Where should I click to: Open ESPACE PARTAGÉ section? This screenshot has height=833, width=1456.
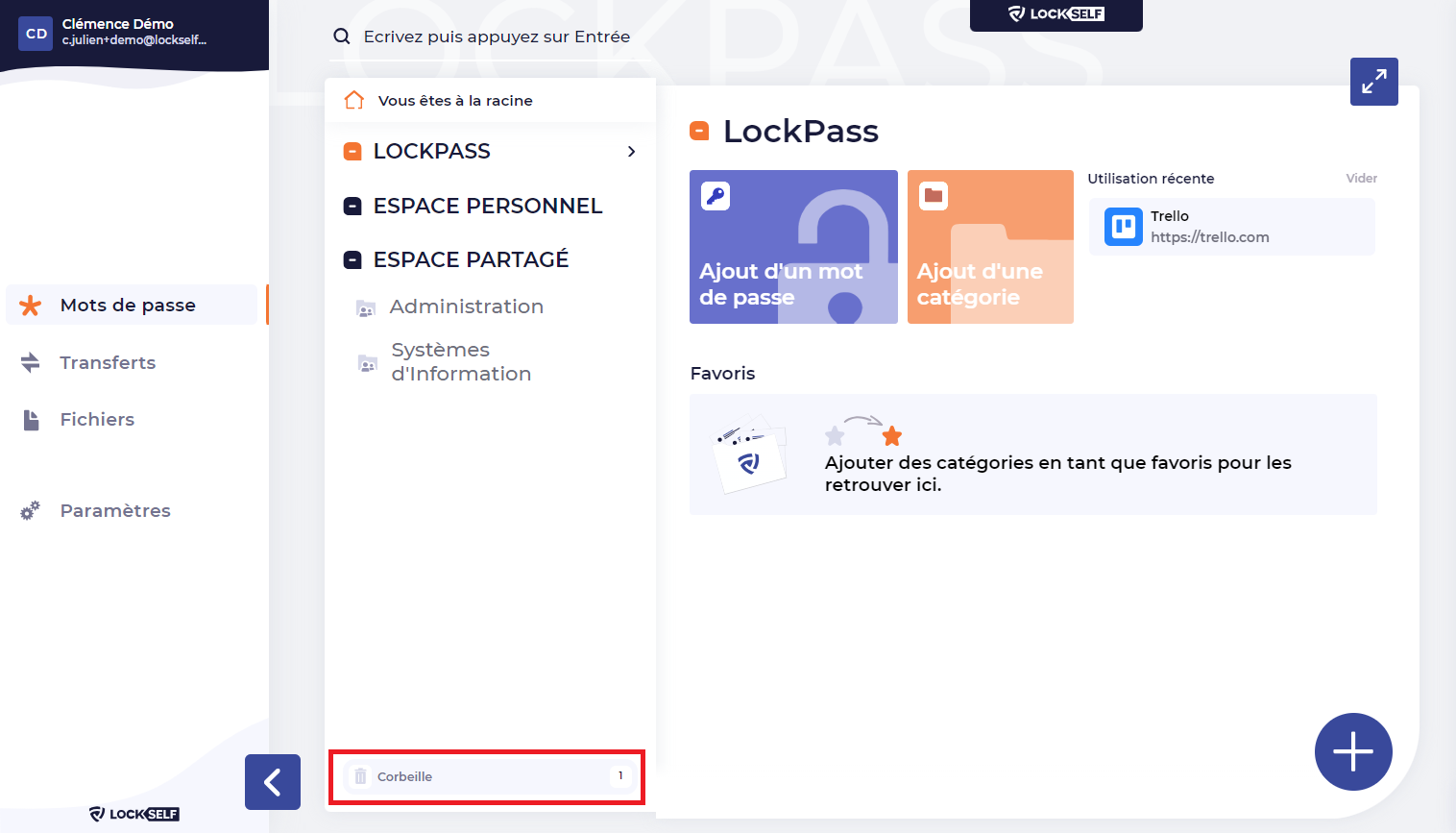[471, 259]
